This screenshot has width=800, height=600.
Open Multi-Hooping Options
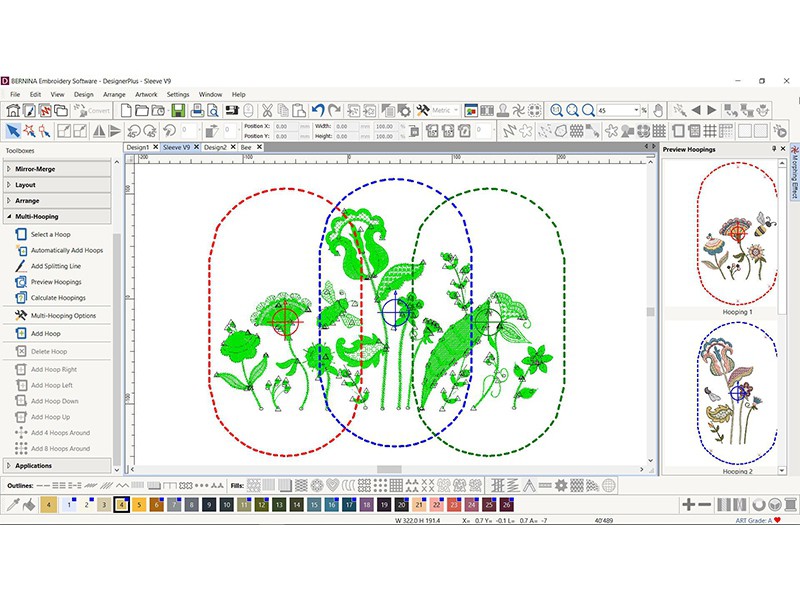pyautogui.click(x=62, y=316)
